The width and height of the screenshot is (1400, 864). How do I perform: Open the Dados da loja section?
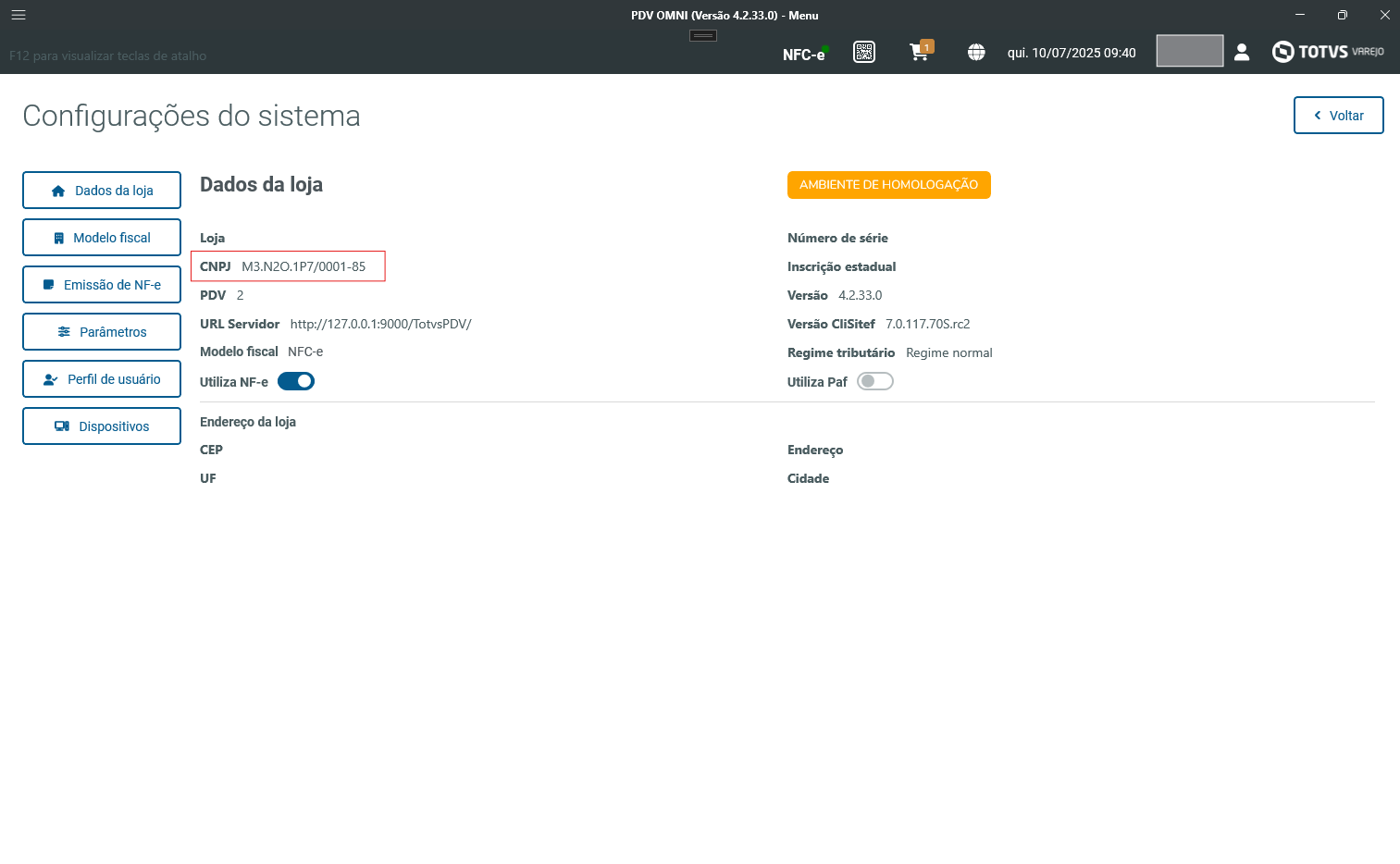coord(102,191)
